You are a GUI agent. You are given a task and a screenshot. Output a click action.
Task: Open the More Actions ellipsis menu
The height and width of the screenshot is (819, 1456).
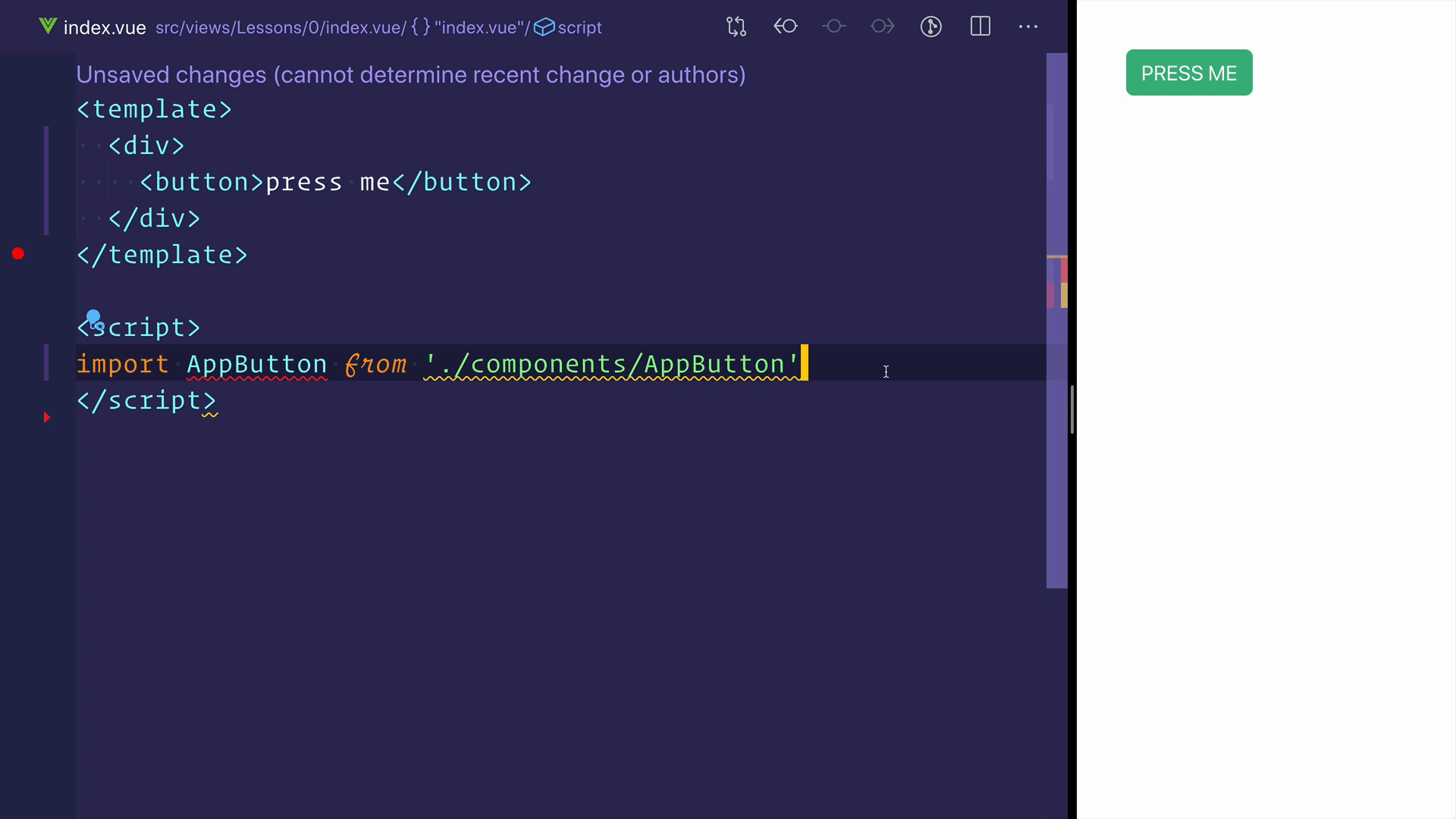[1028, 27]
